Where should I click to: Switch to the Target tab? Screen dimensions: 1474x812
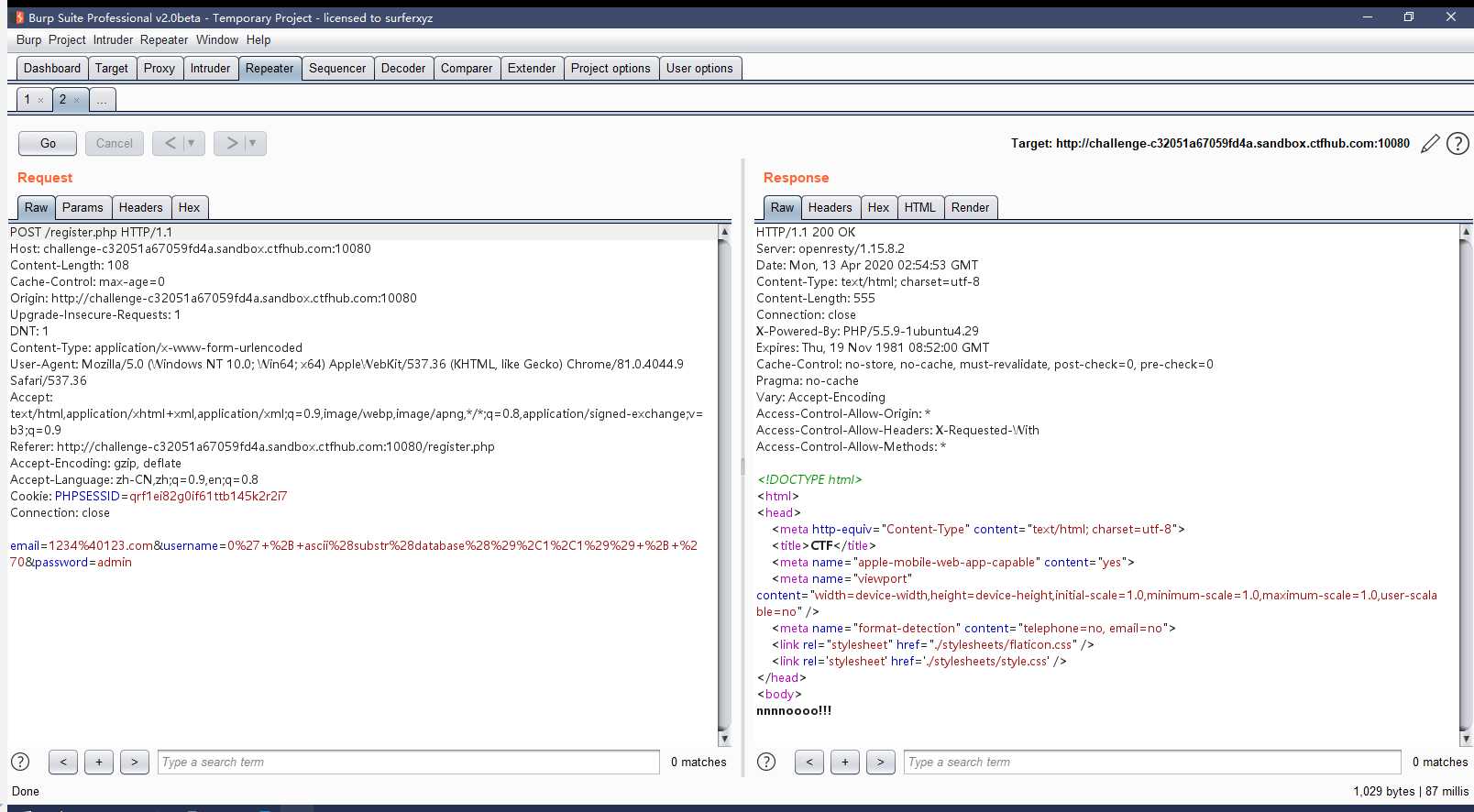pos(112,68)
